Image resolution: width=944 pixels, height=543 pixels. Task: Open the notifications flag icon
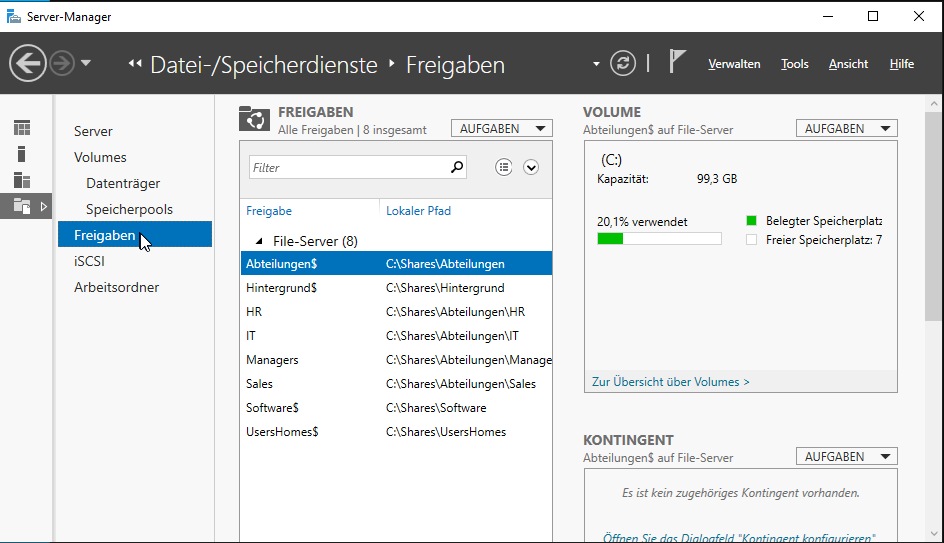[x=677, y=61]
